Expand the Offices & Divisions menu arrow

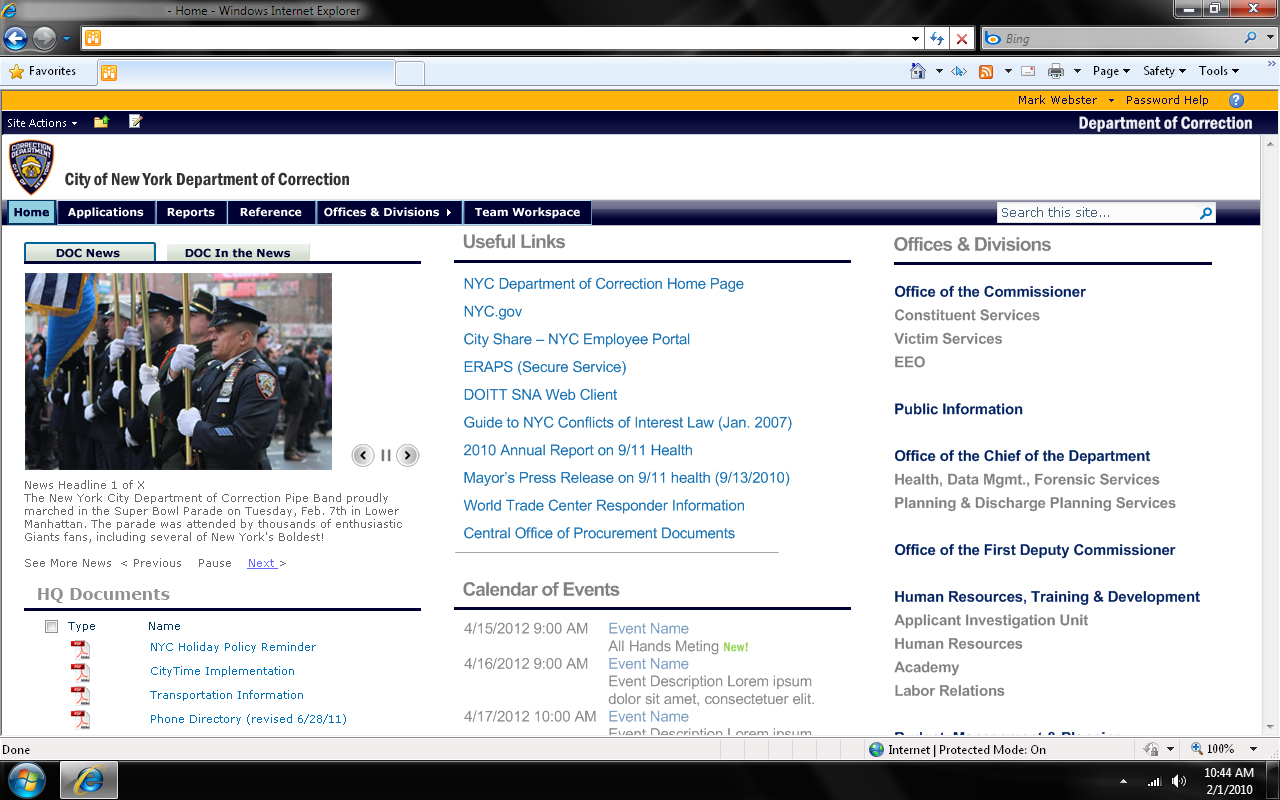pos(449,212)
